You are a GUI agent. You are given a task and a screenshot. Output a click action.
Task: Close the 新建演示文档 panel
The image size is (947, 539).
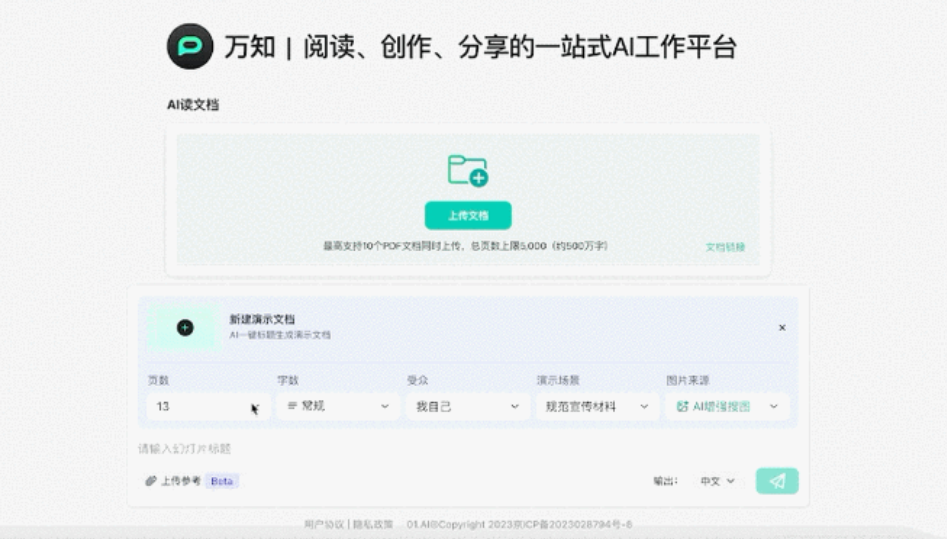[x=782, y=328]
